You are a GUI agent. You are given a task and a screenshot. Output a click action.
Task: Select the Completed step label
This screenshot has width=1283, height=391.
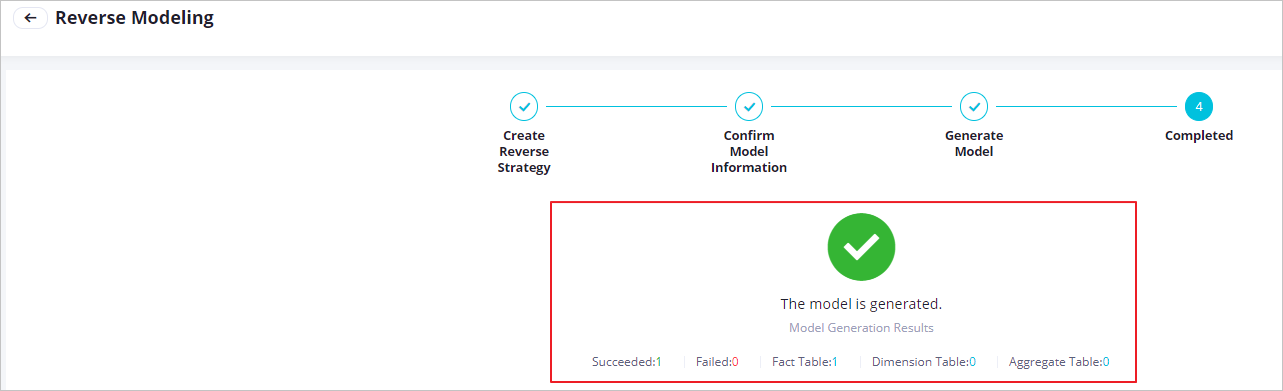click(1199, 135)
